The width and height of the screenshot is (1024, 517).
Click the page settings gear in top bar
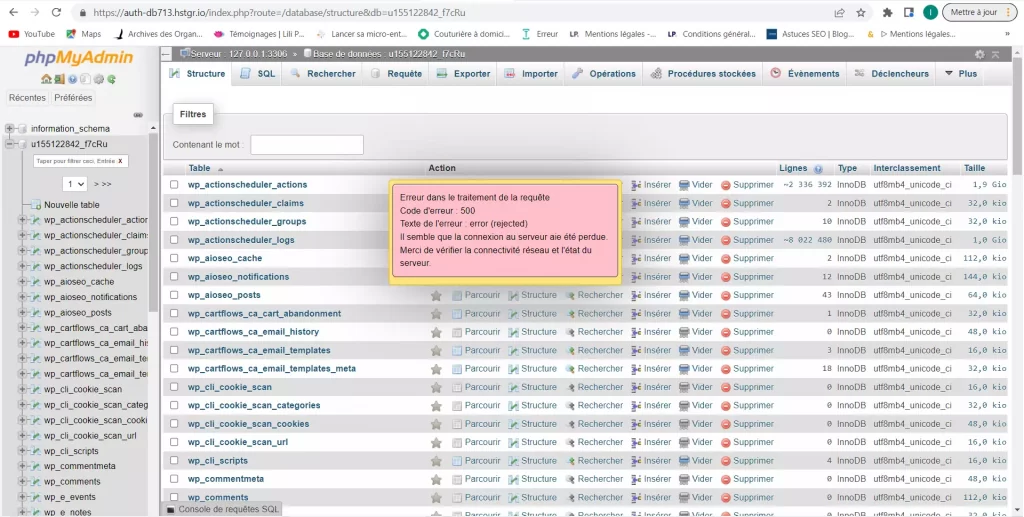click(x=980, y=54)
